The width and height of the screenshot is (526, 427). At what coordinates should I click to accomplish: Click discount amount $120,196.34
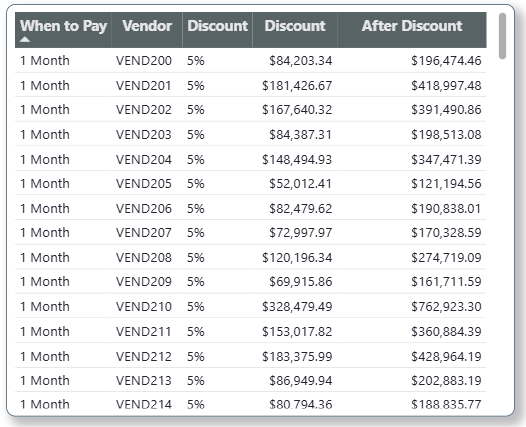(297, 257)
